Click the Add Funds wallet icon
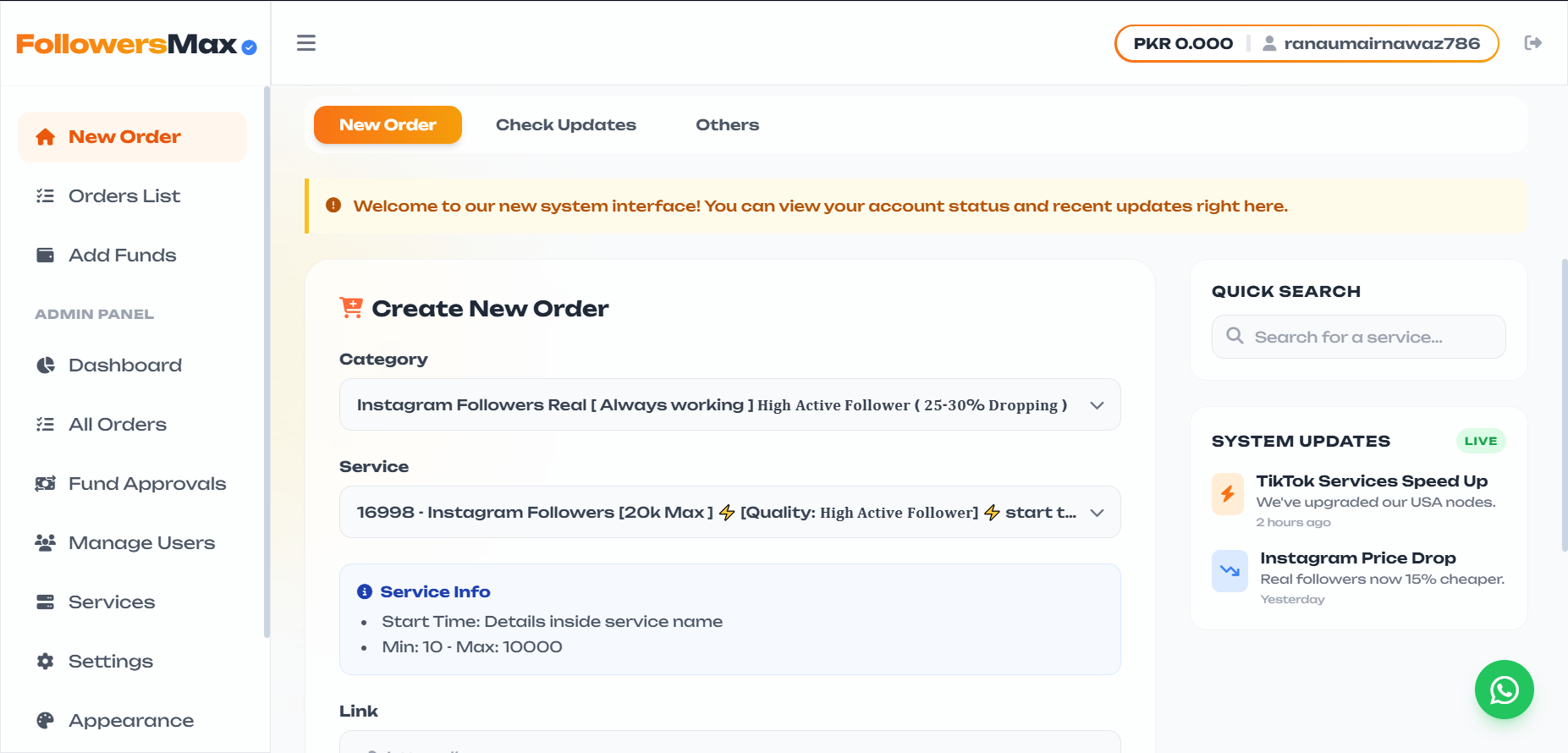Viewport: 1568px width, 753px height. [x=46, y=255]
